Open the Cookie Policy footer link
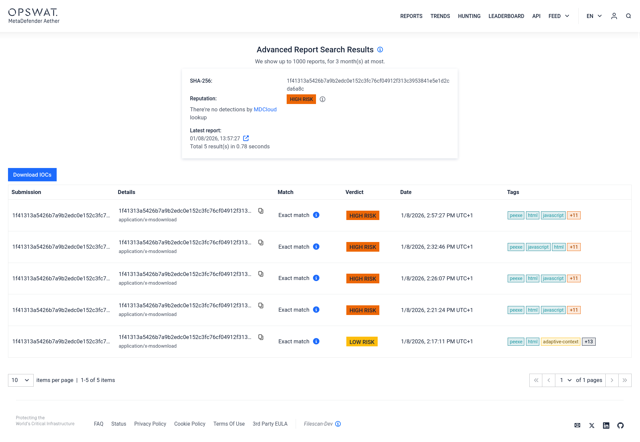 (190, 424)
